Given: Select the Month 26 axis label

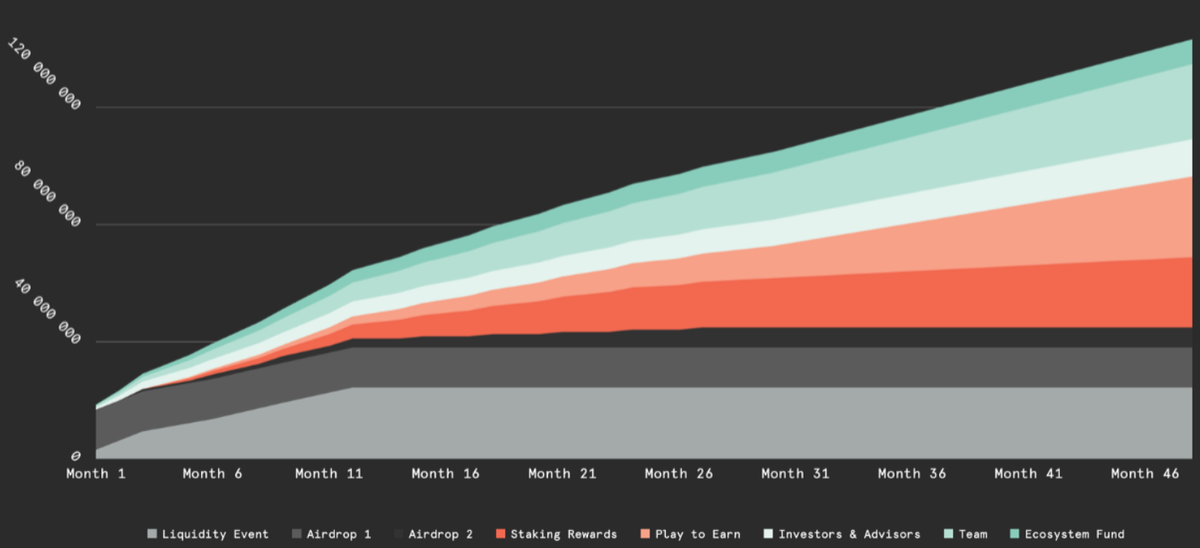Looking at the screenshot, I should pyautogui.click(x=679, y=473).
